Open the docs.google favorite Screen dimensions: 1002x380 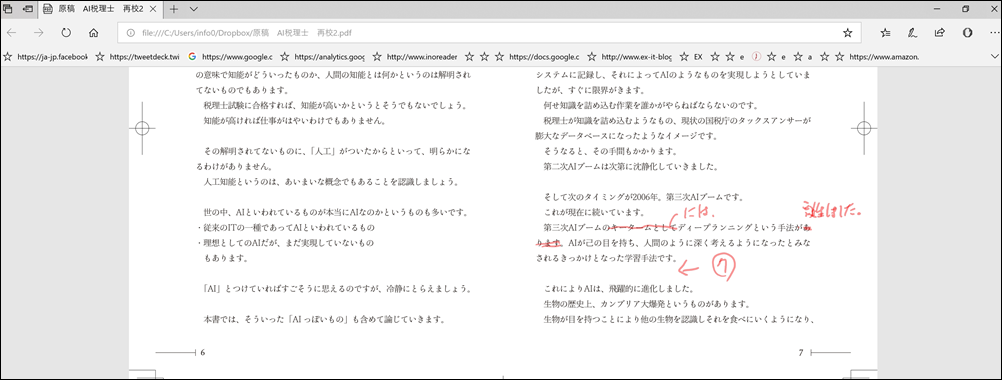pos(537,56)
